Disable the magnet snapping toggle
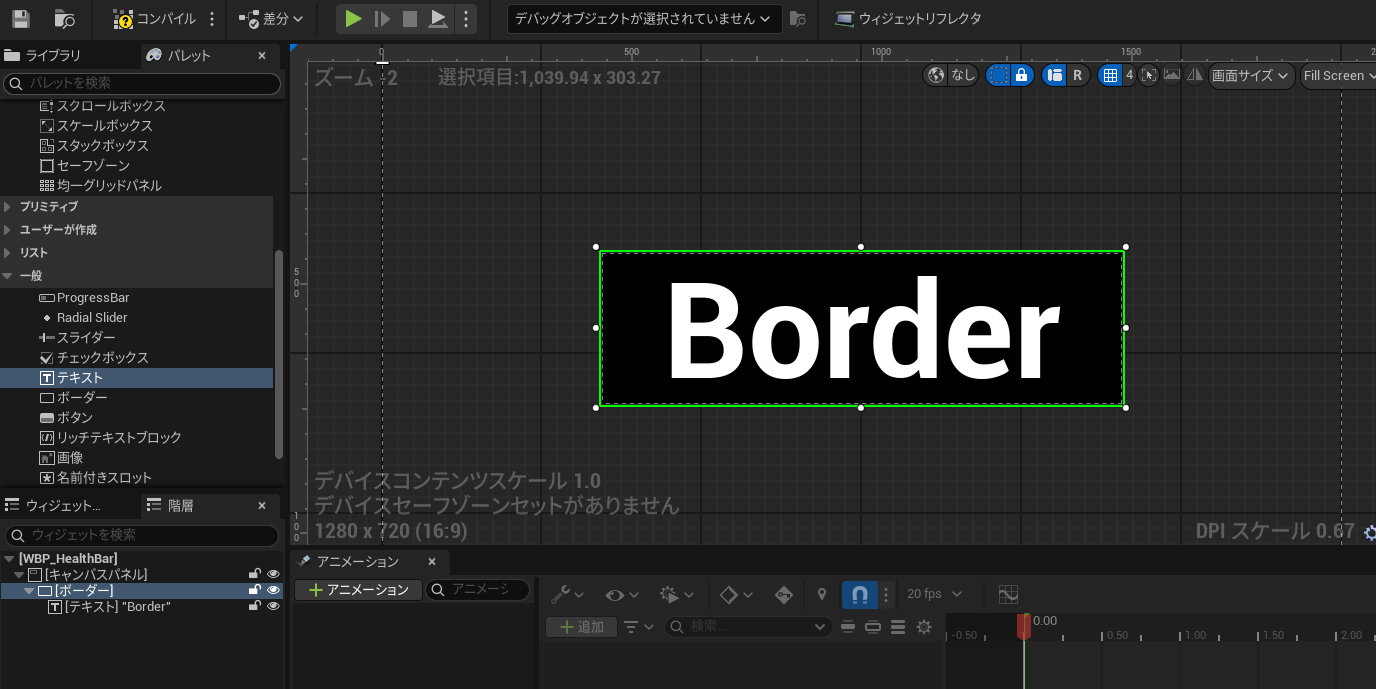 (859, 594)
